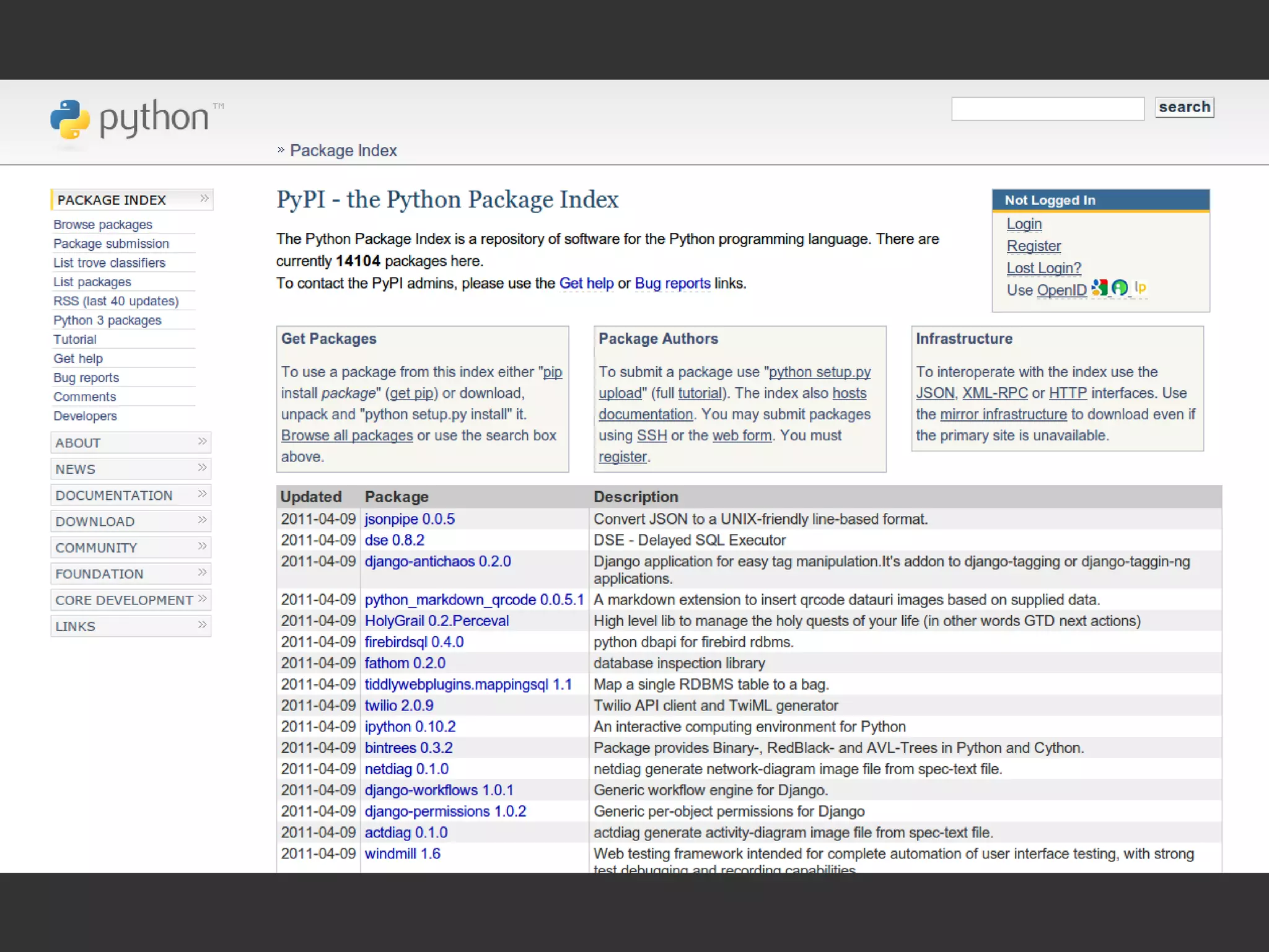Open Browse packages in sidebar
This screenshot has width=1269, height=952.
pos(103,224)
